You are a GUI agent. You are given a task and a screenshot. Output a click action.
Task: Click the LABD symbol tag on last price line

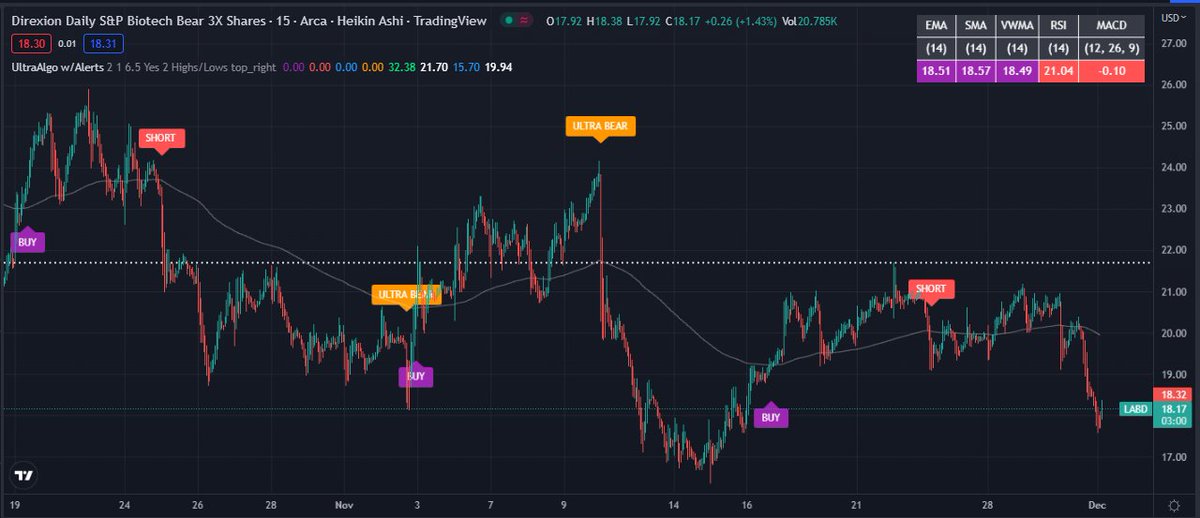click(1135, 409)
